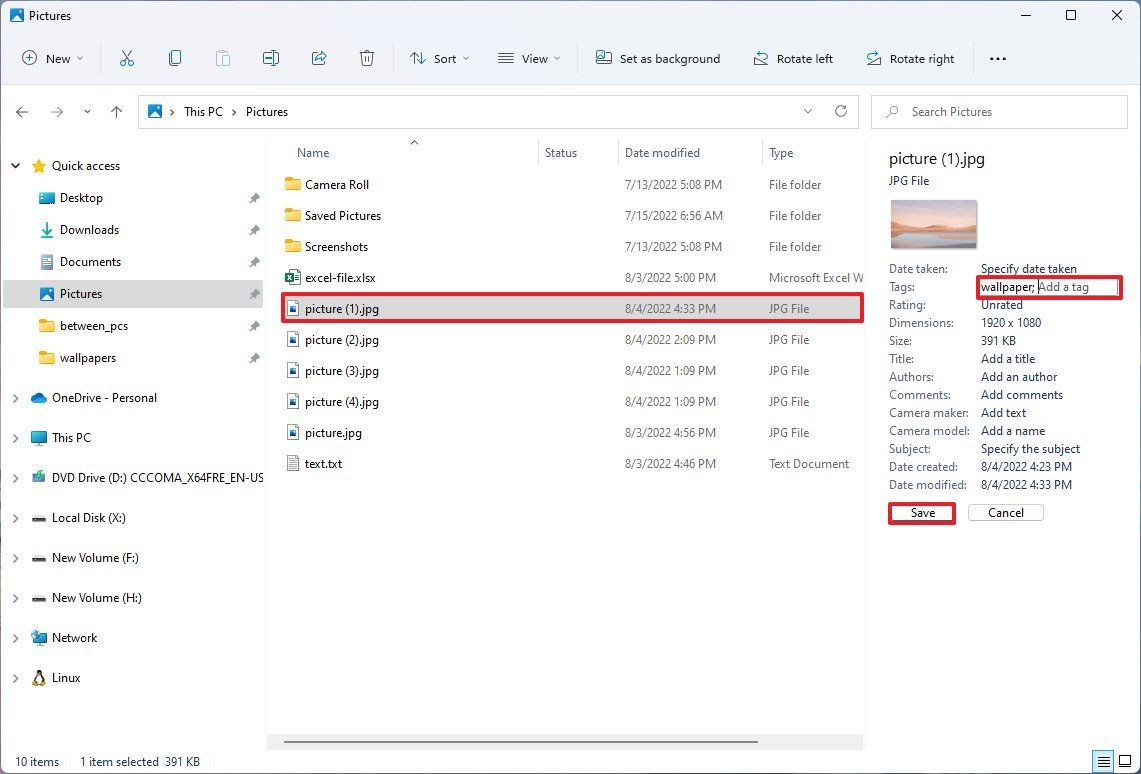Cut the selected file
Viewport: 1141px width, 774px height.
click(127, 58)
